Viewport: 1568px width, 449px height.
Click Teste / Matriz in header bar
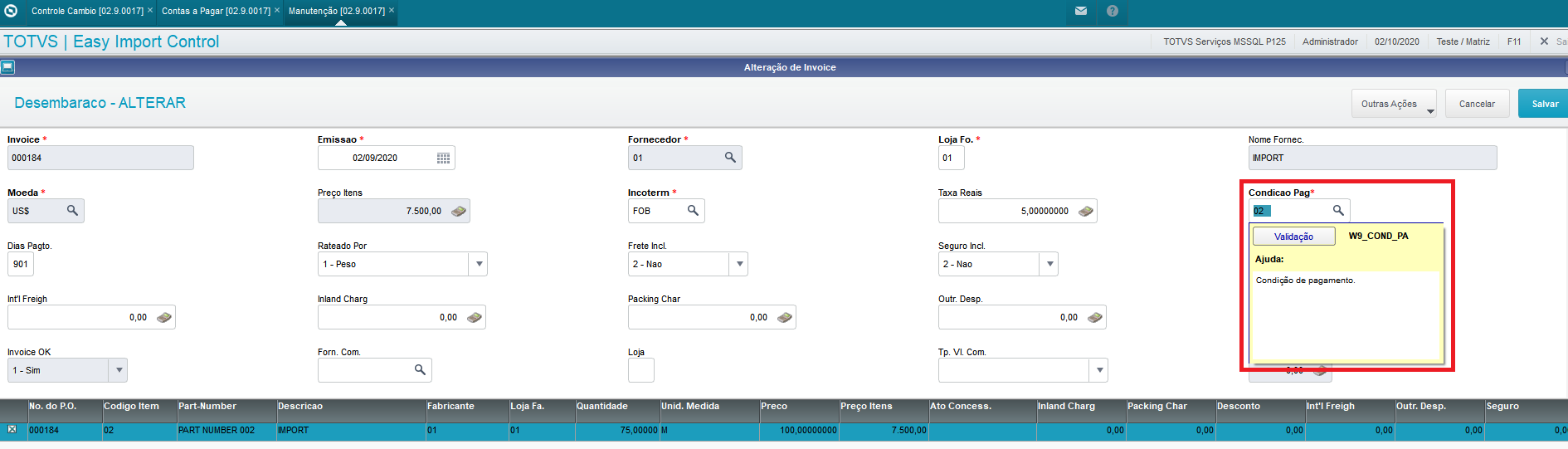click(1463, 41)
